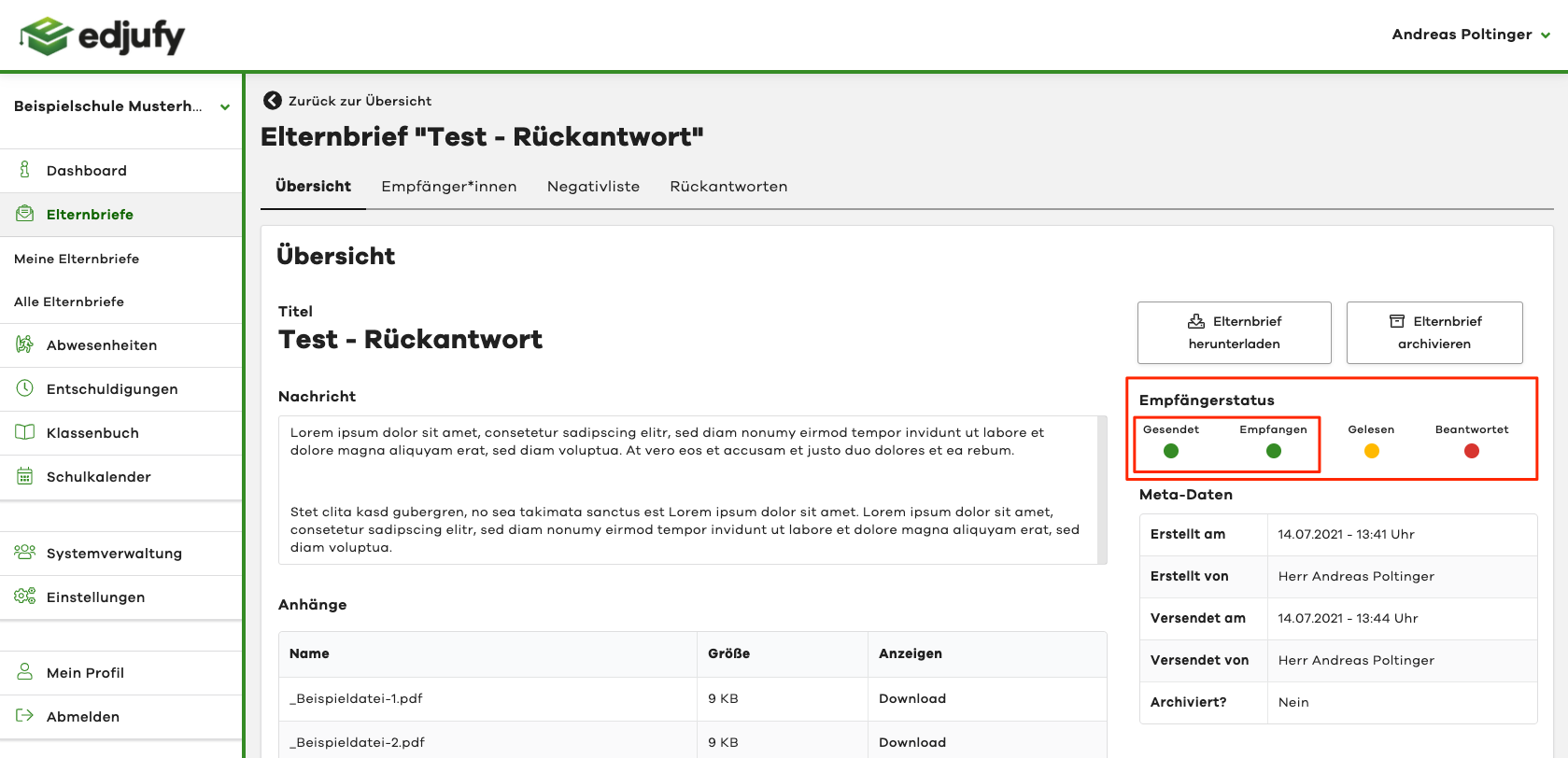Click the back arrow icon

(x=273, y=101)
